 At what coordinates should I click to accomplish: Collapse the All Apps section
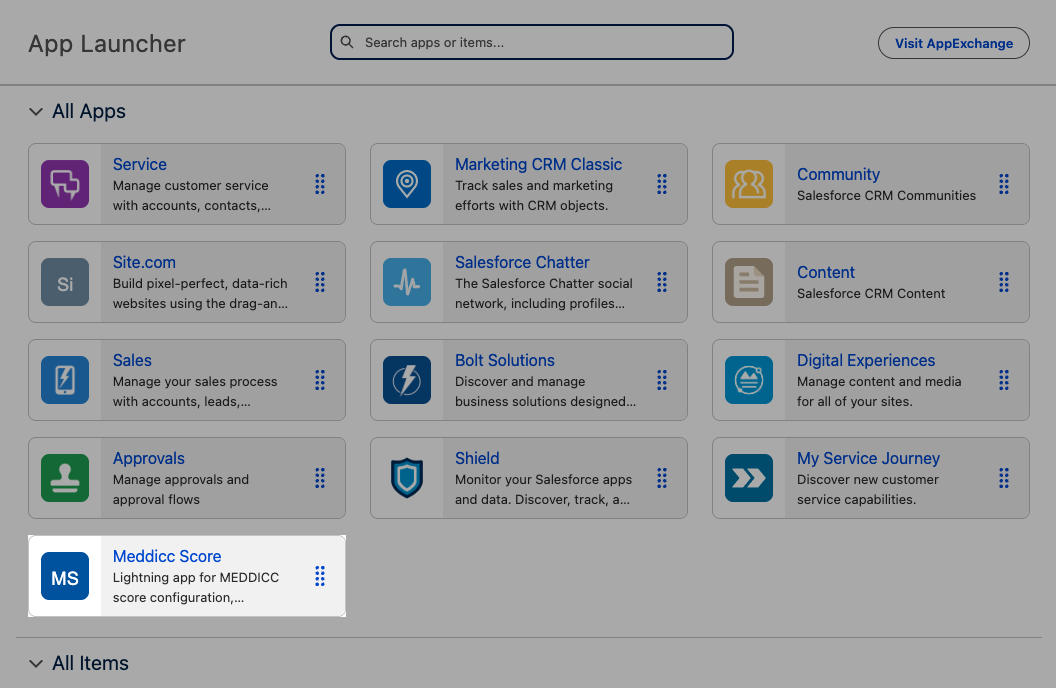click(36, 112)
